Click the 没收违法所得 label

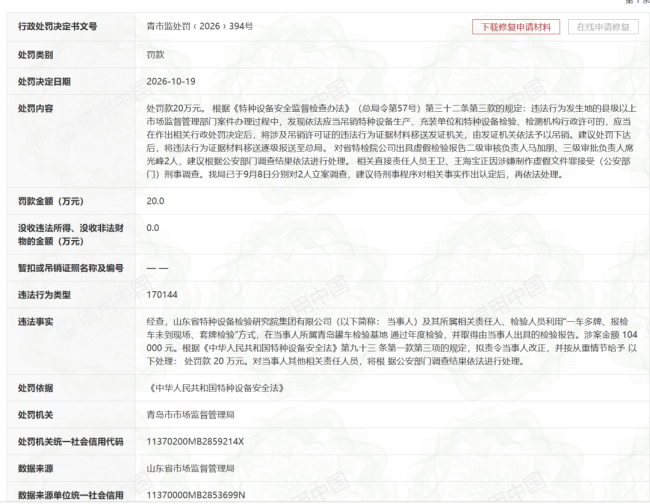coord(70,235)
